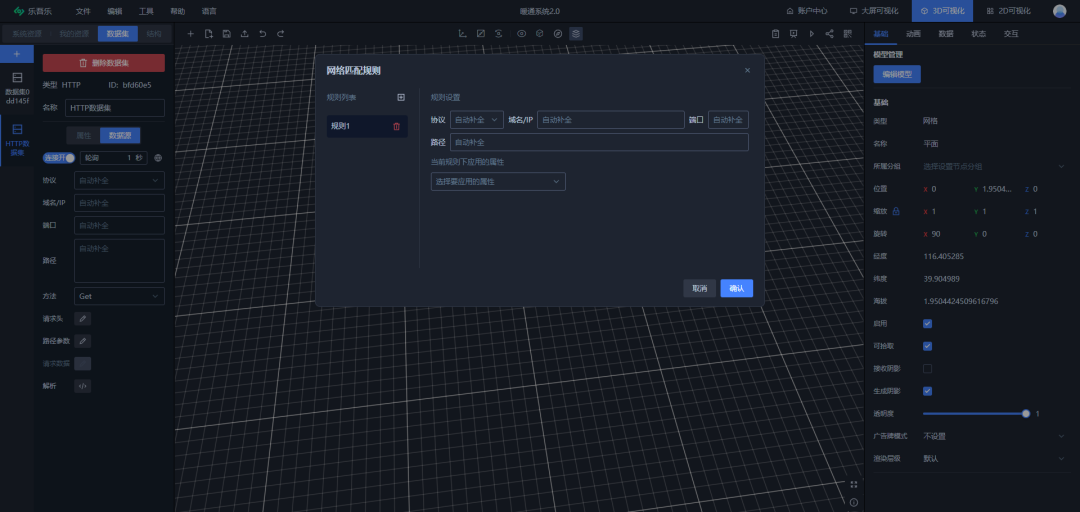The height and width of the screenshot is (512, 1080).
Task: Select the HTTP数据集 item in the sidebar
Action: tap(17, 140)
